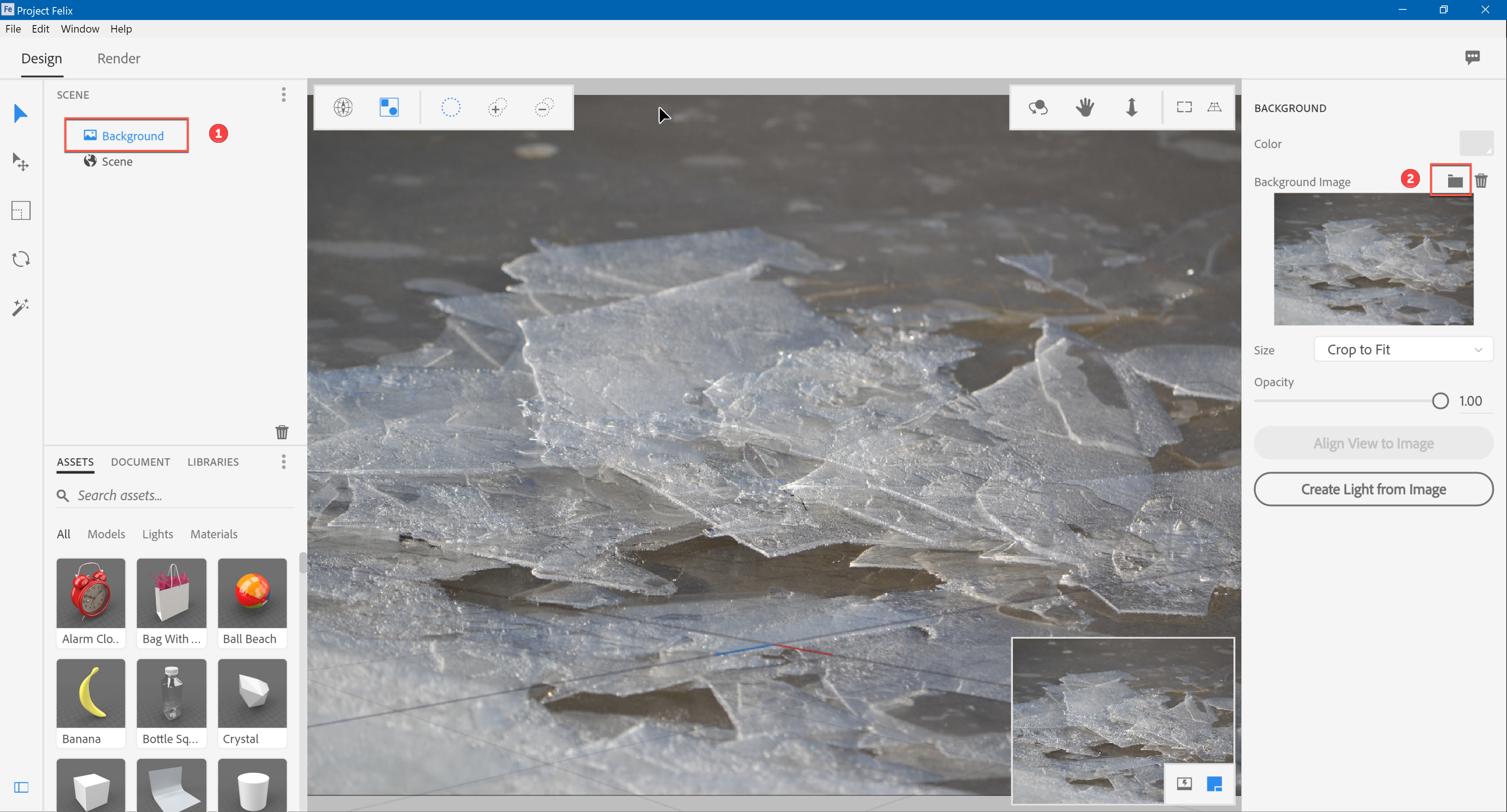
Task: Open the File menu
Action: click(13, 29)
